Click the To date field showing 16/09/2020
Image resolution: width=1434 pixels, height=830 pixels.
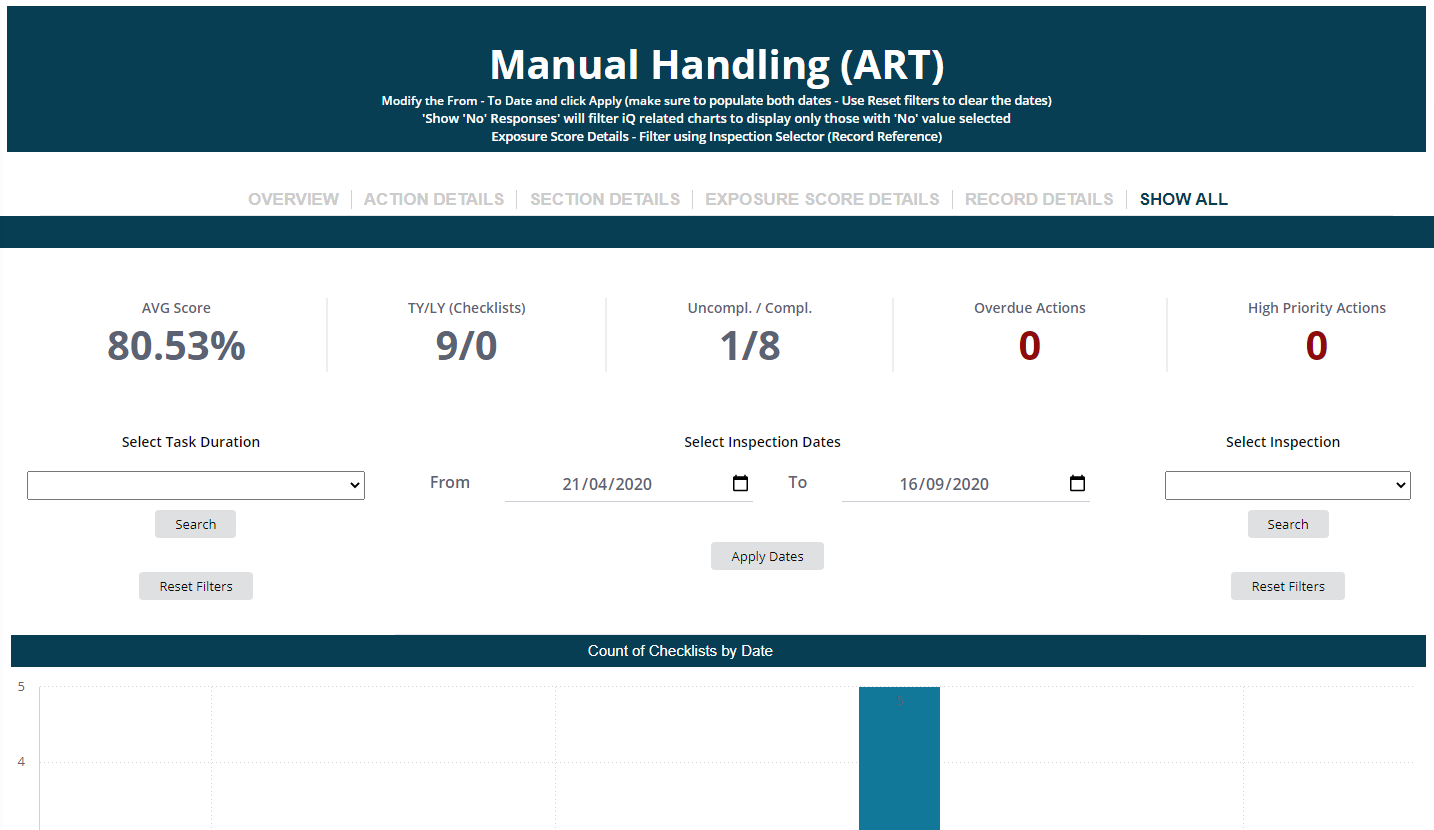point(944,484)
